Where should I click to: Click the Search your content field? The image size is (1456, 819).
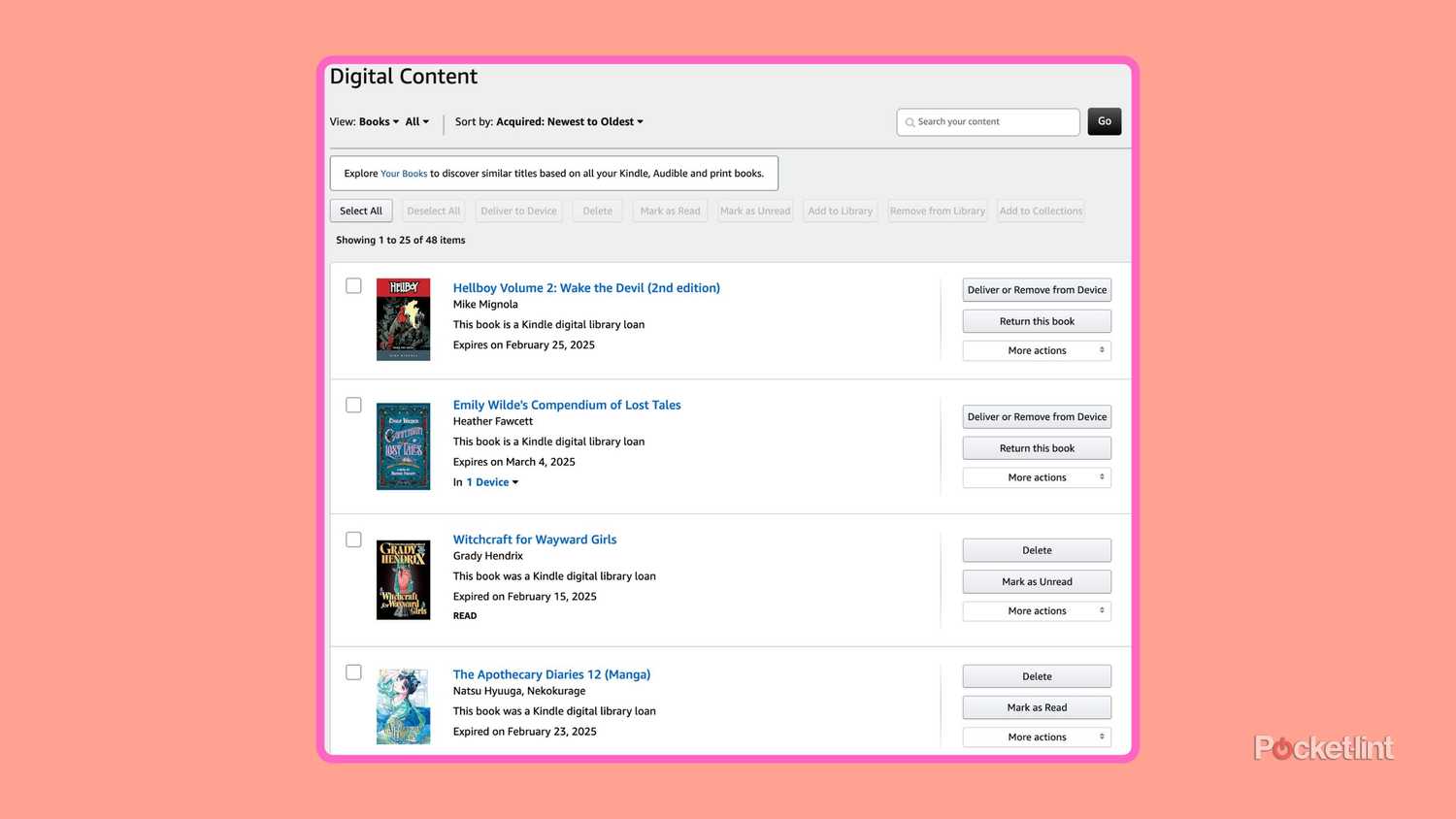(988, 122)
